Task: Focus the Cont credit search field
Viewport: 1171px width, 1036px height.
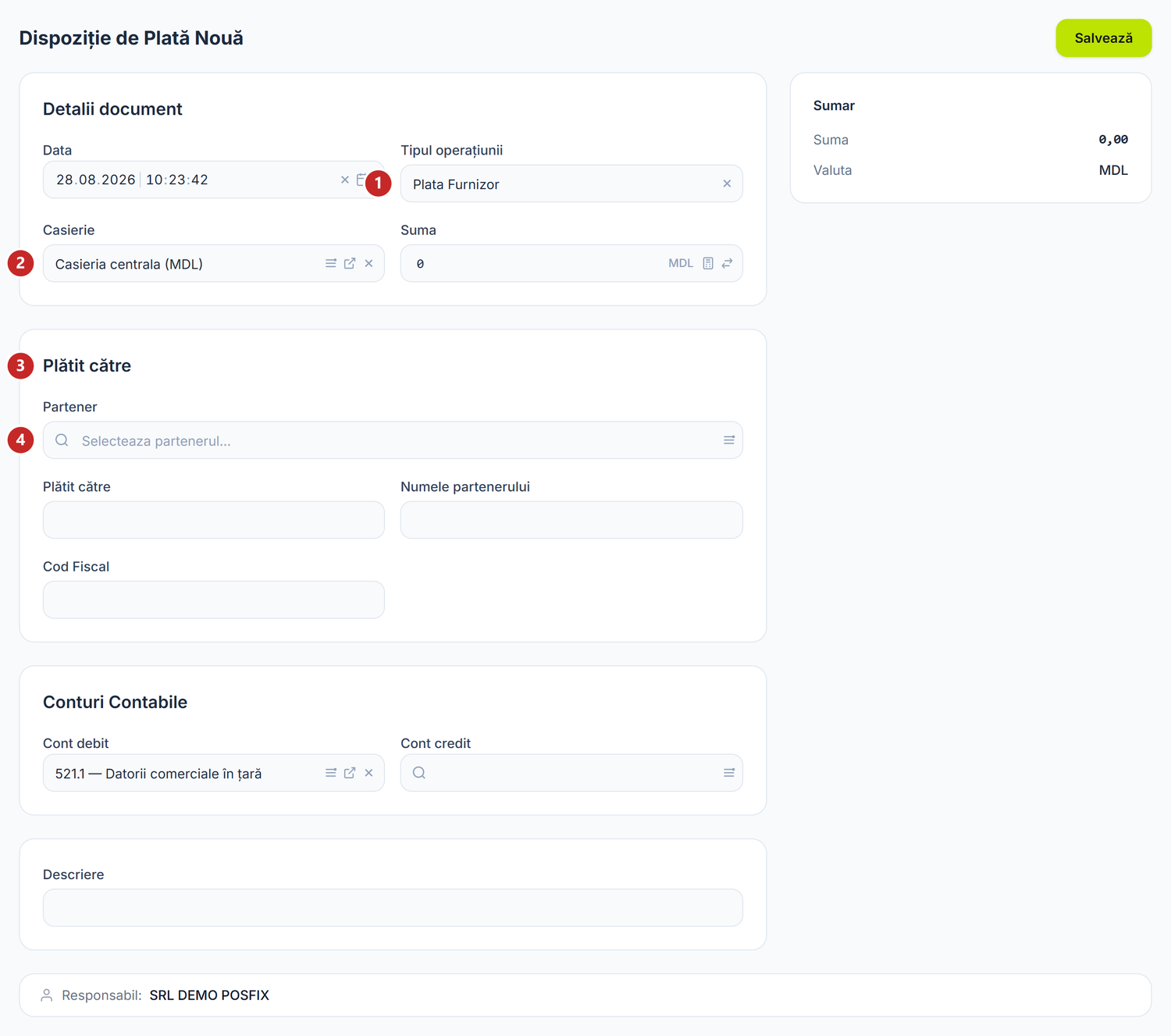Action: [x=571, y=773]
